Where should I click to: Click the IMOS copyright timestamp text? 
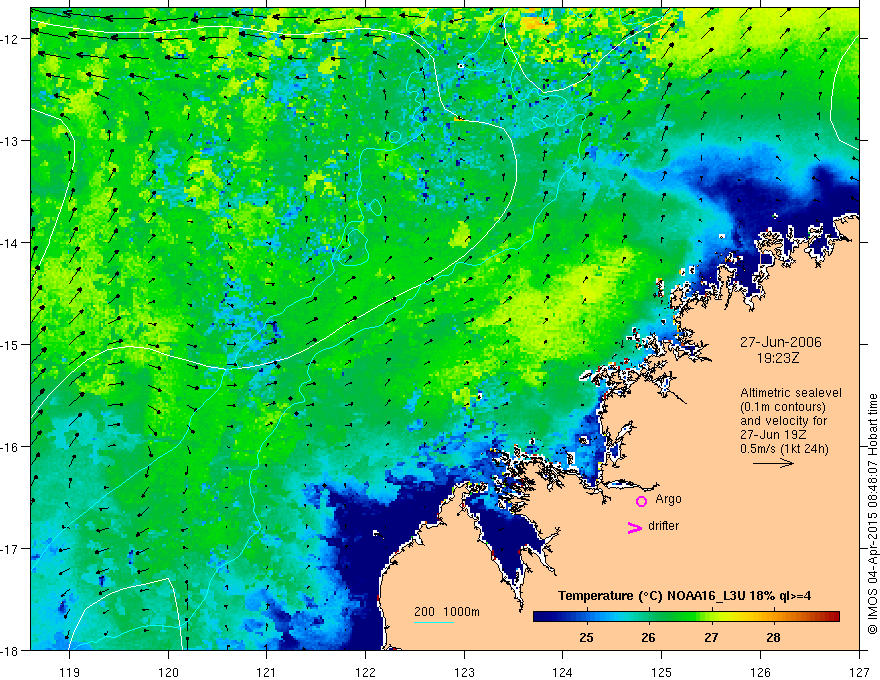(872, 514)
